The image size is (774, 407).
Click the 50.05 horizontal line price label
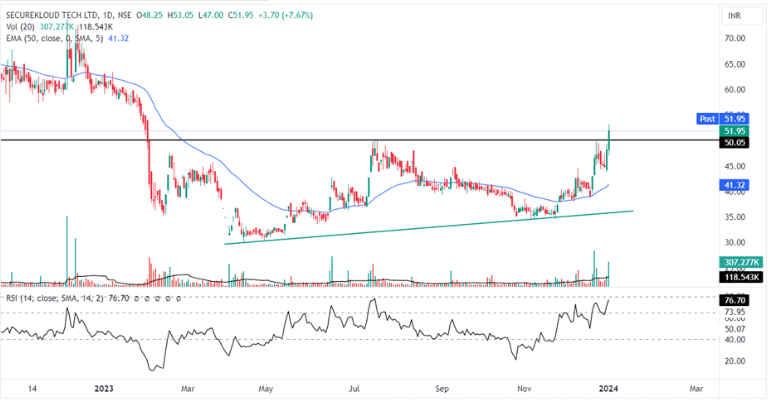click(x=735, y=143)
